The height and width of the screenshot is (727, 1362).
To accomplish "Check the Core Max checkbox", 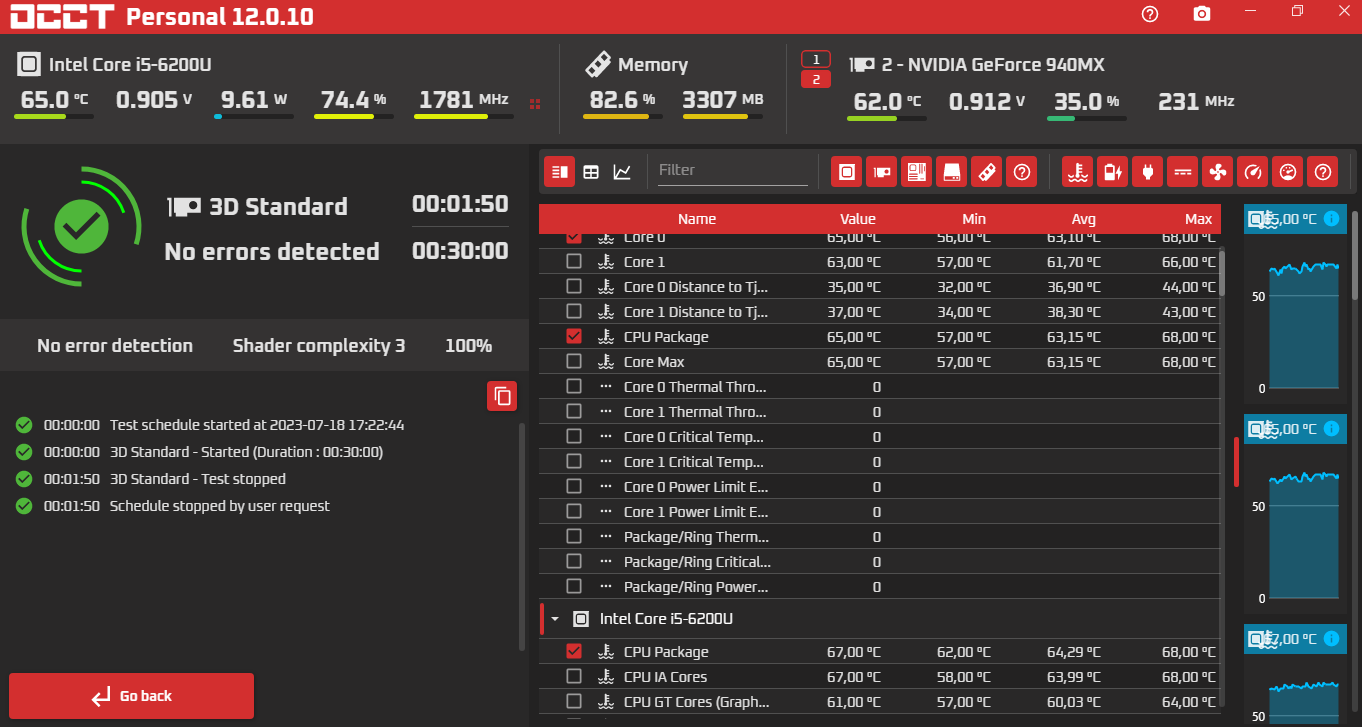I will click(574, 362).
